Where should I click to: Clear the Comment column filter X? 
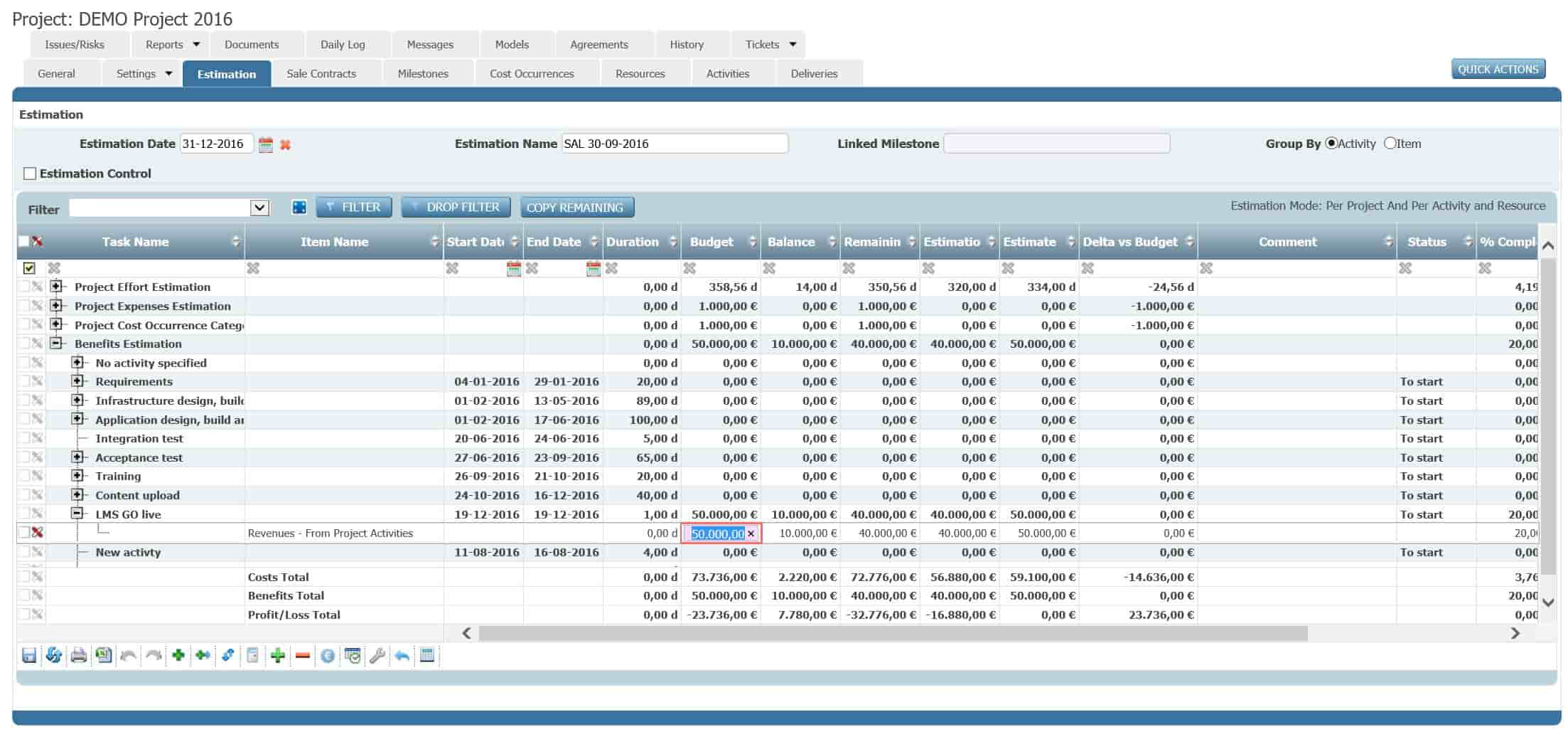(1206, 268)
